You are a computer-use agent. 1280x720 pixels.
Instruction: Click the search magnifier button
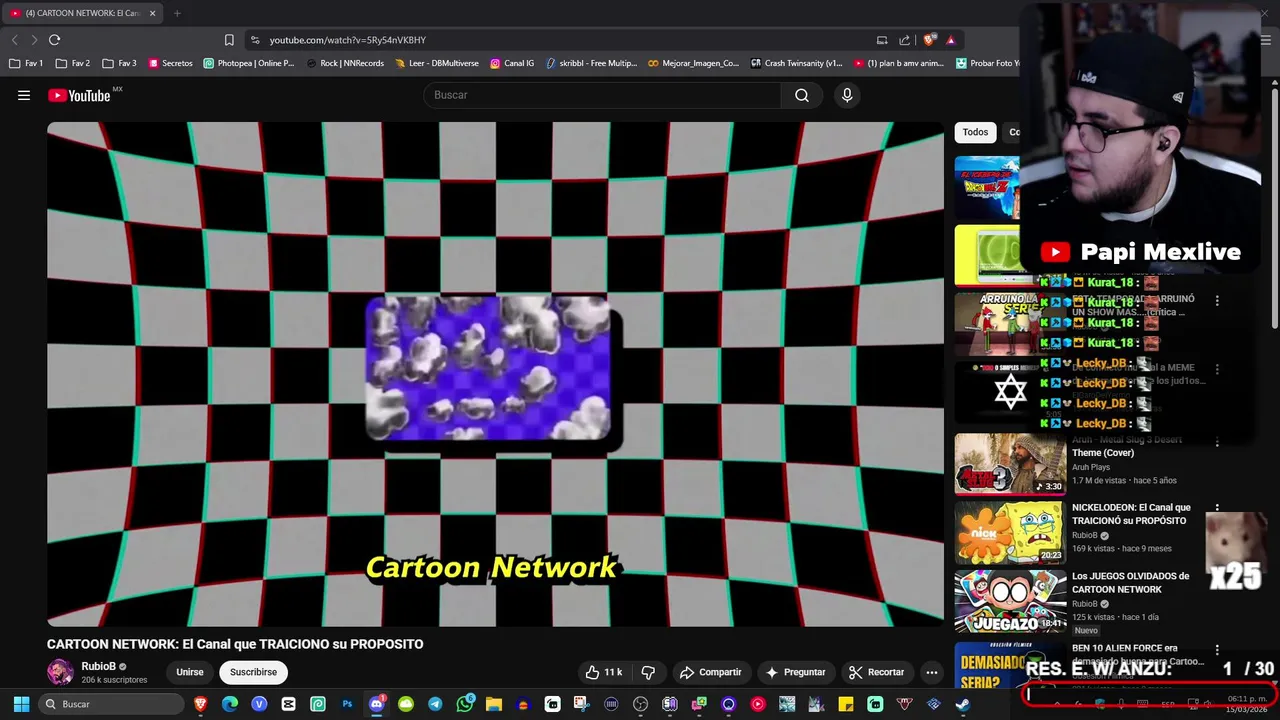click(802, 95)
